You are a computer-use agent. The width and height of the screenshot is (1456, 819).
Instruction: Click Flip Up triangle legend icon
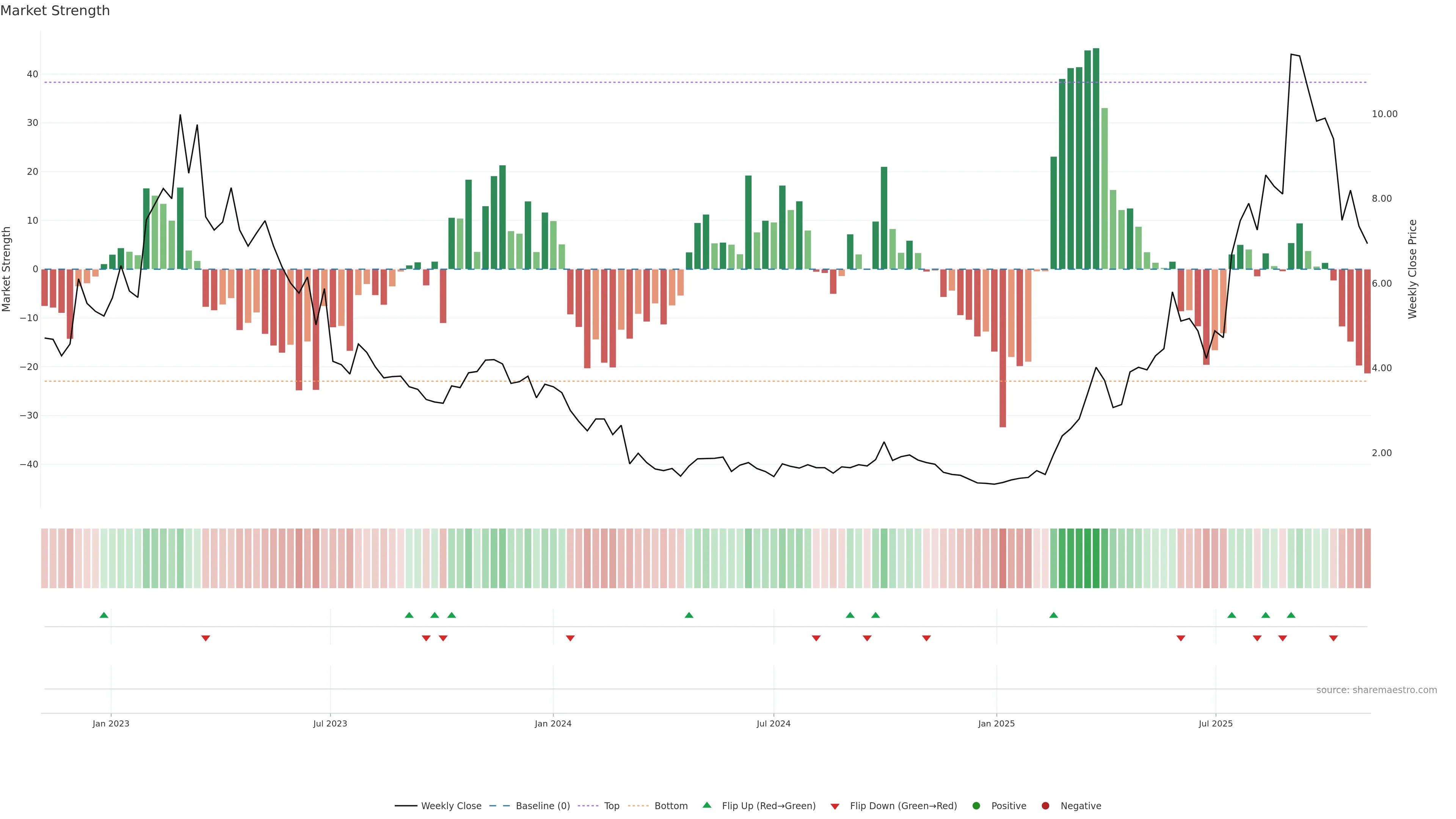(x=706, y=805)
